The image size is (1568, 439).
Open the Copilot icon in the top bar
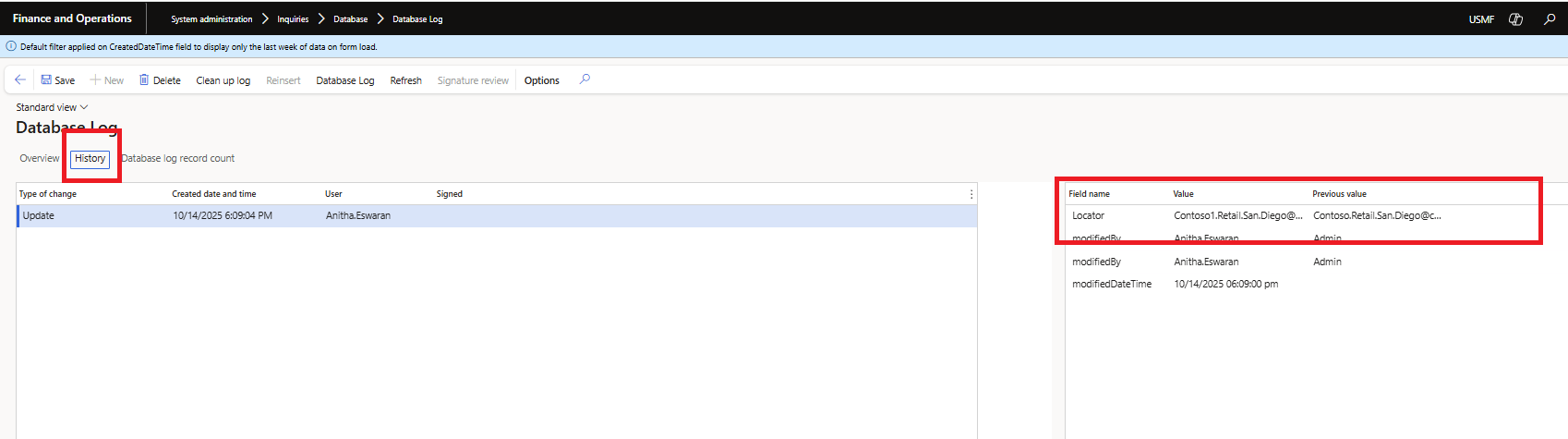click(x=1515, y=19)
